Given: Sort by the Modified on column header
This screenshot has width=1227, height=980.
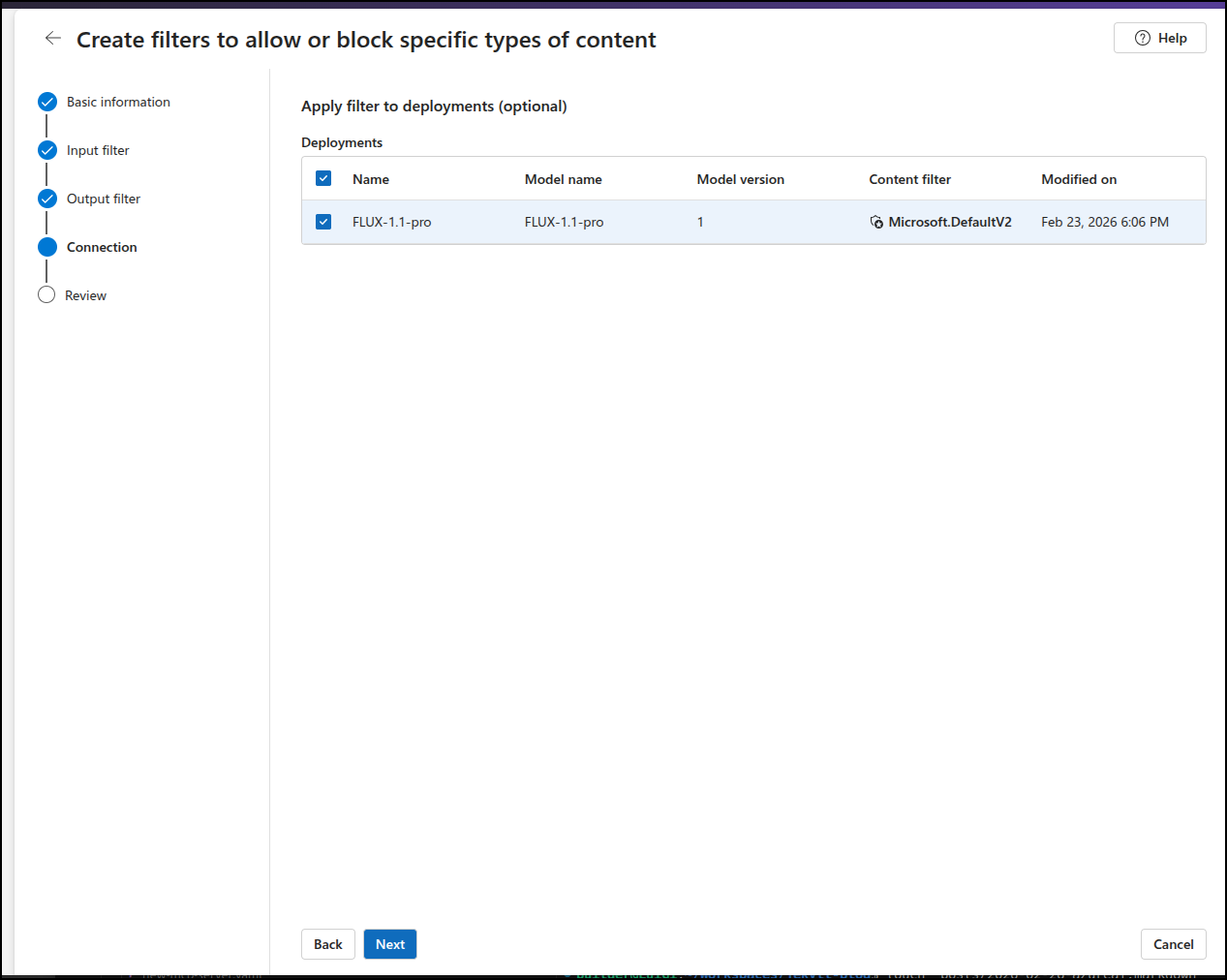Looking at the screenshot, I should click(1079, 179).
